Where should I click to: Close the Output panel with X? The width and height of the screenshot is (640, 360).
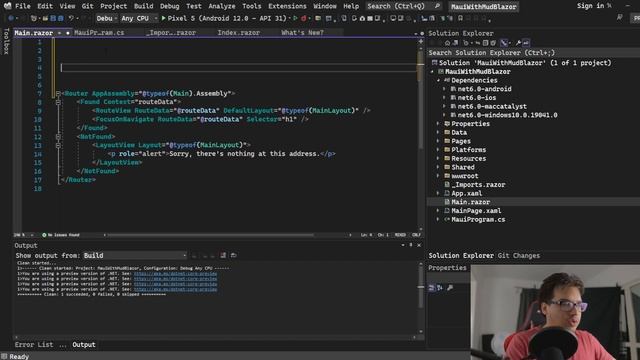point(419,245)
